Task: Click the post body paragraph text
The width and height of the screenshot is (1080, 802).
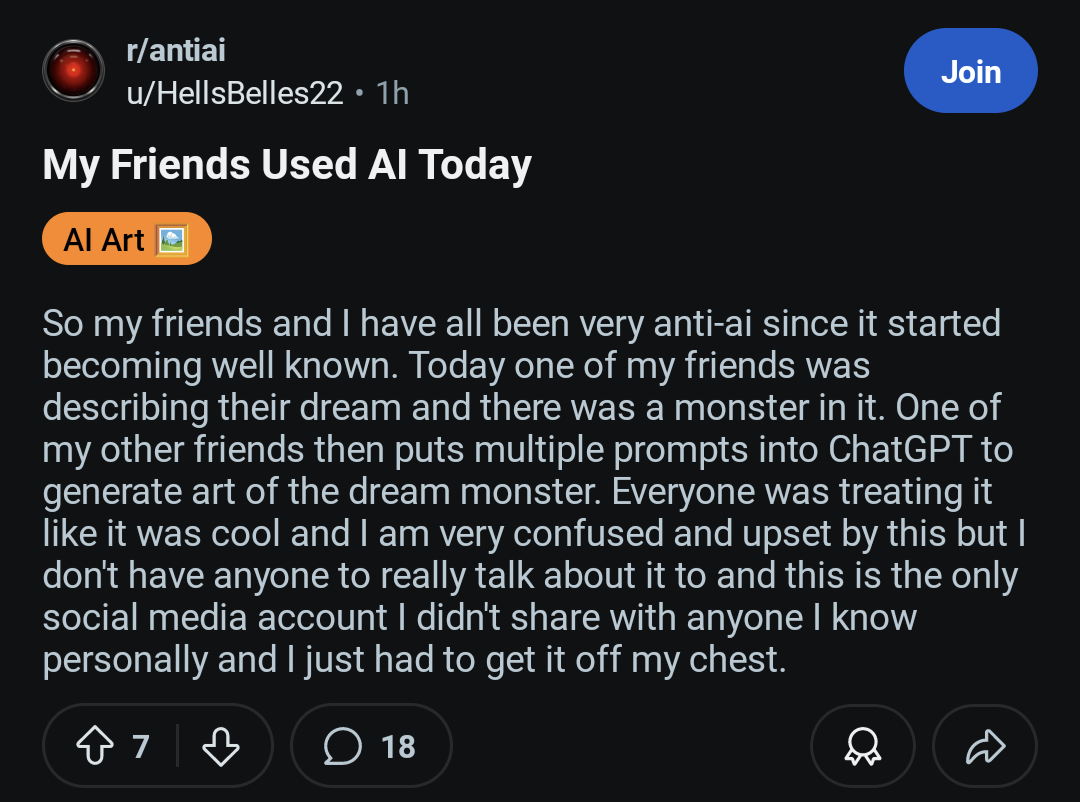Action: 534,491
